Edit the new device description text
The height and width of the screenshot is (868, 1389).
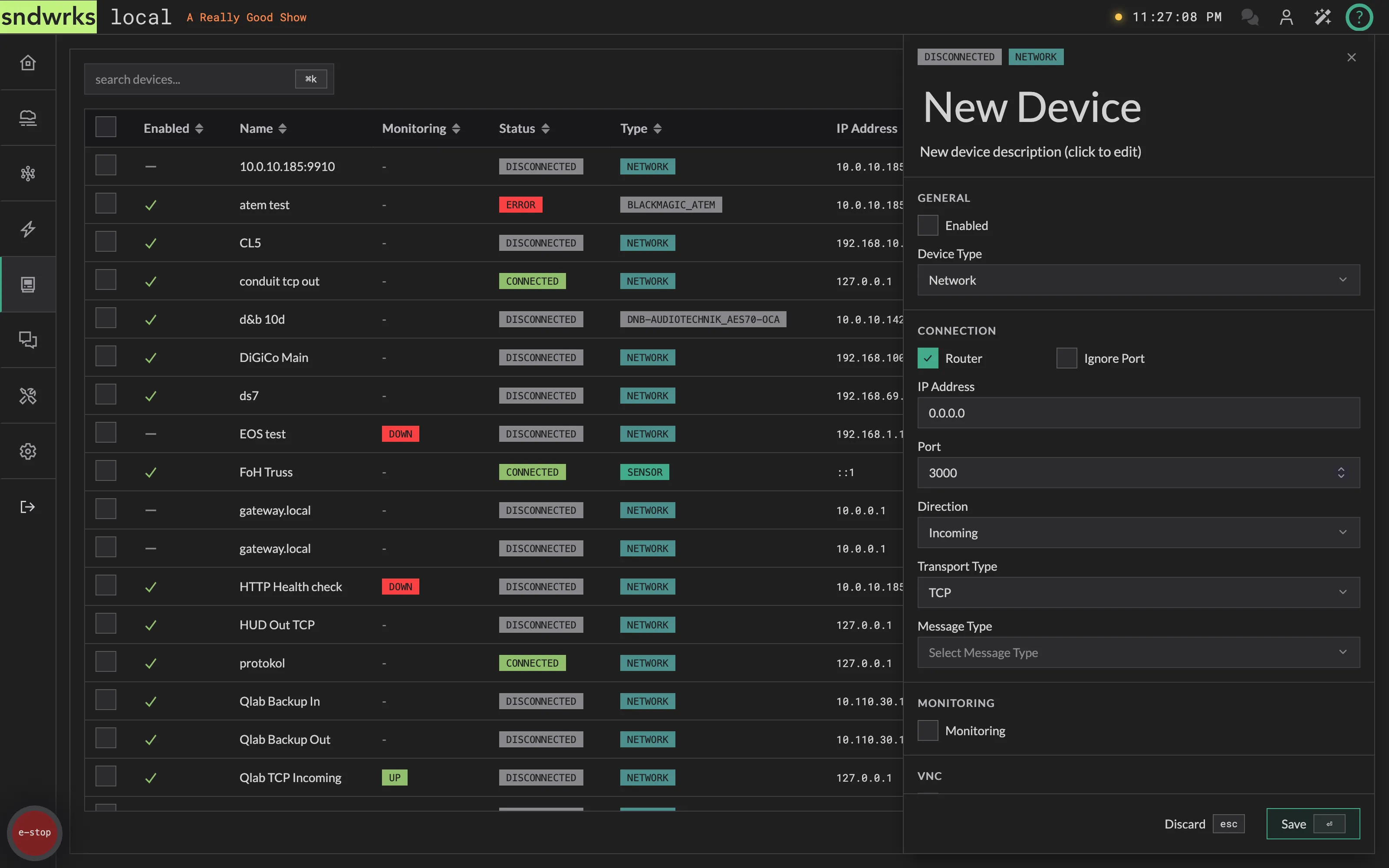click(x=1030, y=151)
